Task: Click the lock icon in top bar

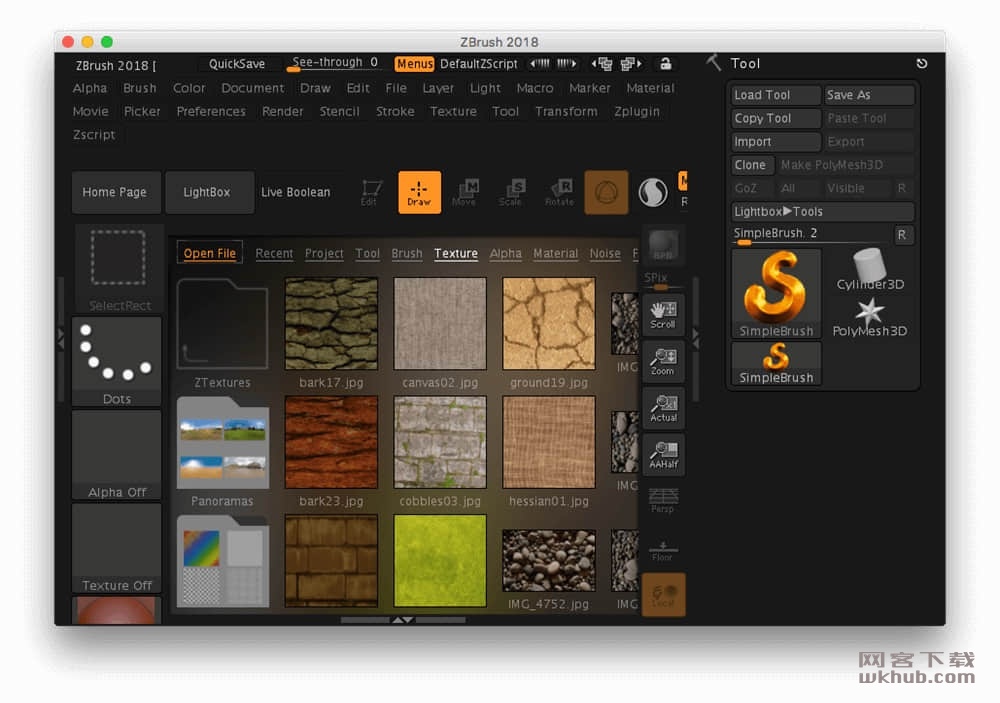Action: coord(665,63)
